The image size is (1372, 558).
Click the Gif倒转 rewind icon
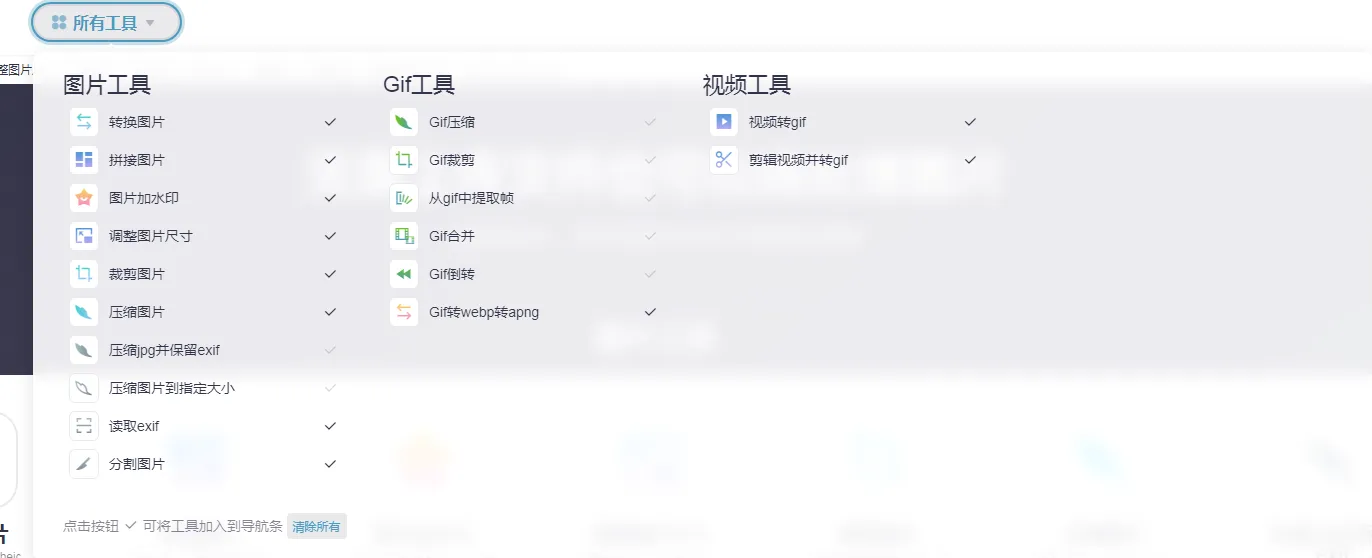(404, 274)
